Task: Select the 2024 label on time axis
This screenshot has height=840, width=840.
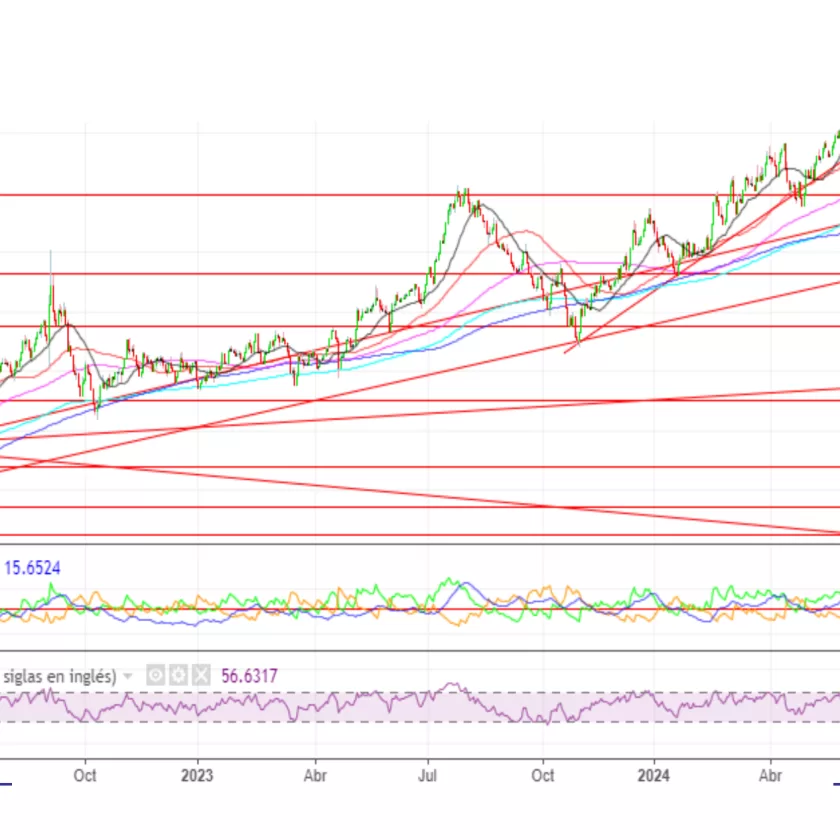Action: [653, 774]
